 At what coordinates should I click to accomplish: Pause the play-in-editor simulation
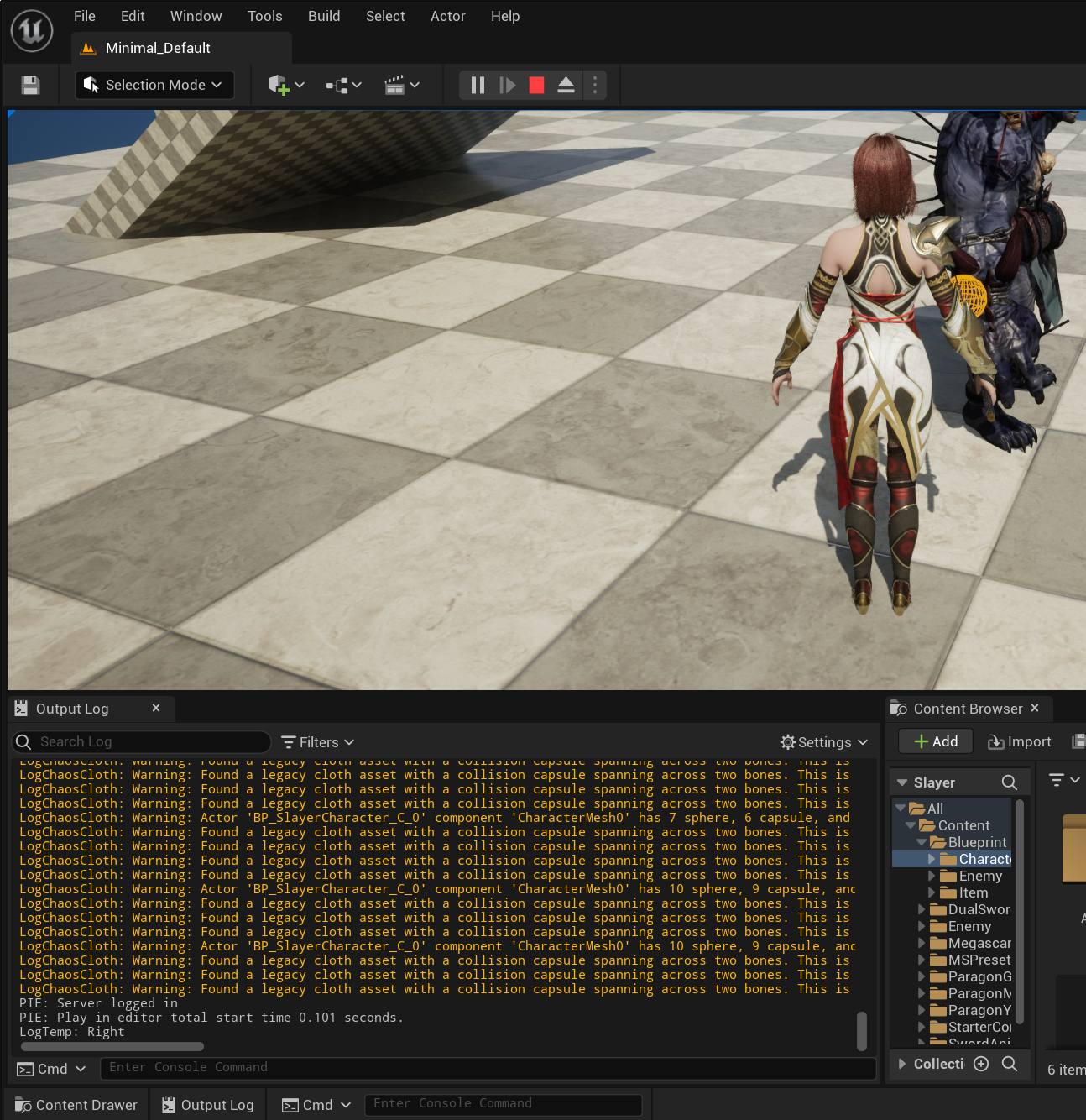click(x=478, y=85)
